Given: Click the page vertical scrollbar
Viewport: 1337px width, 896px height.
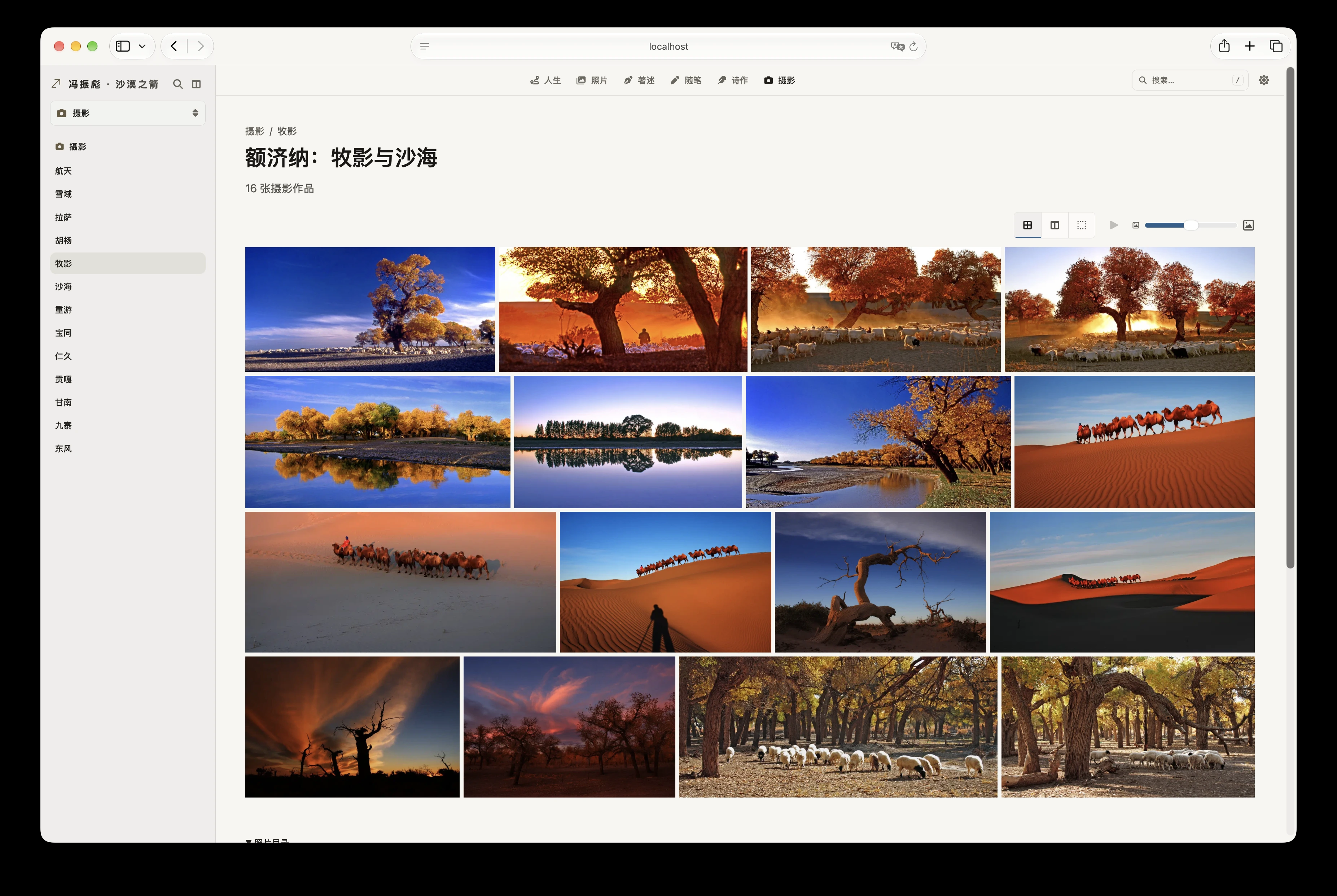Looking at the screenshot, I should (1290, 318).
